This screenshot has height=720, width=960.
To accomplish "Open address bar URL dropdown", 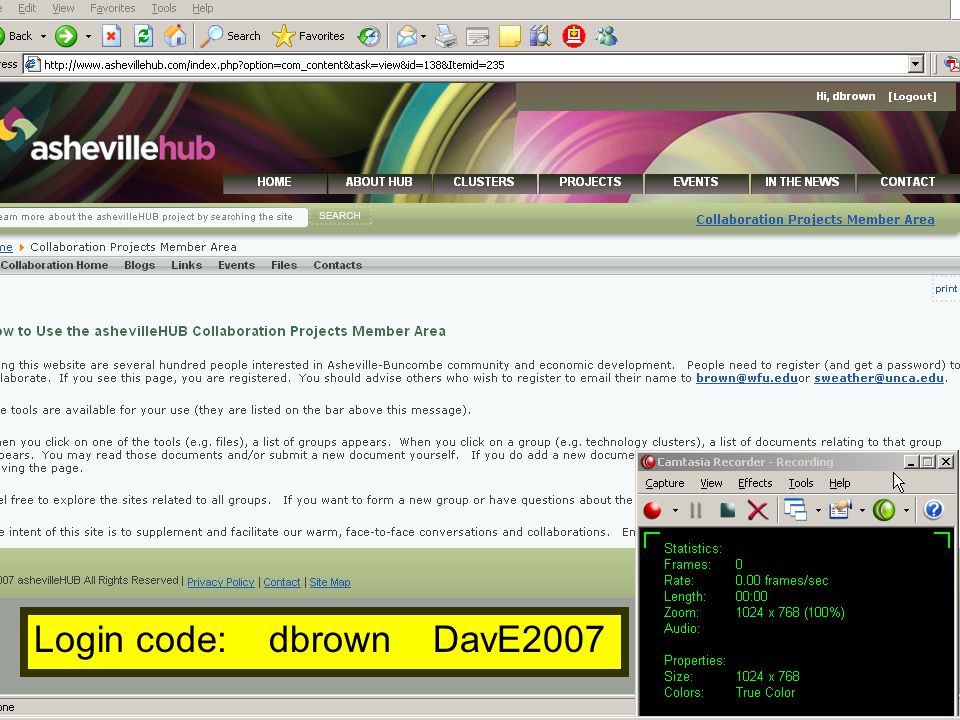I will [x=916, y=64].
